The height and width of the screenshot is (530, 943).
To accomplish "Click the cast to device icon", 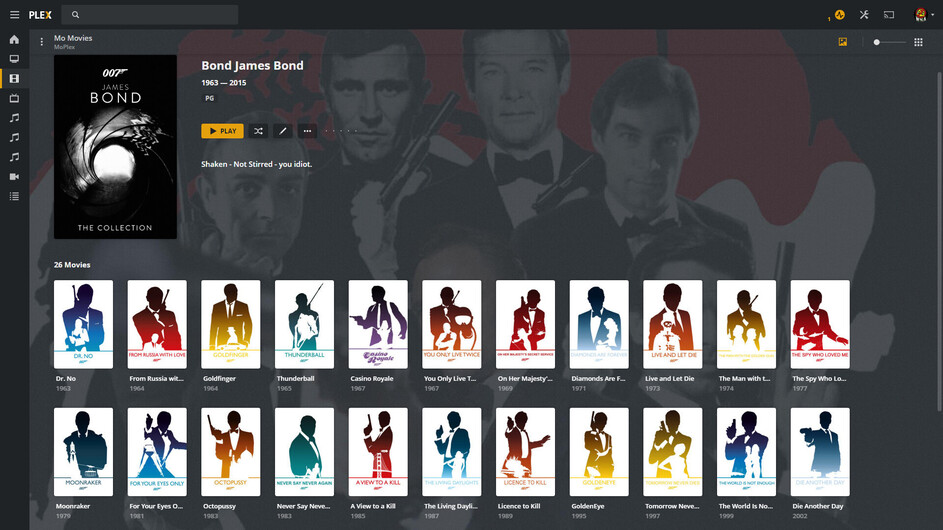I will [889, 14].
